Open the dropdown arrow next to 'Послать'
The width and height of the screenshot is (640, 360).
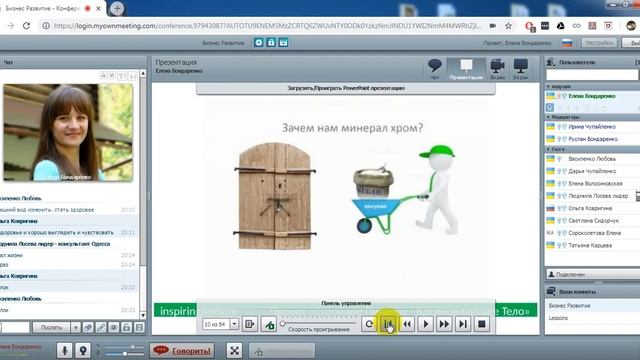pos(75,327)
